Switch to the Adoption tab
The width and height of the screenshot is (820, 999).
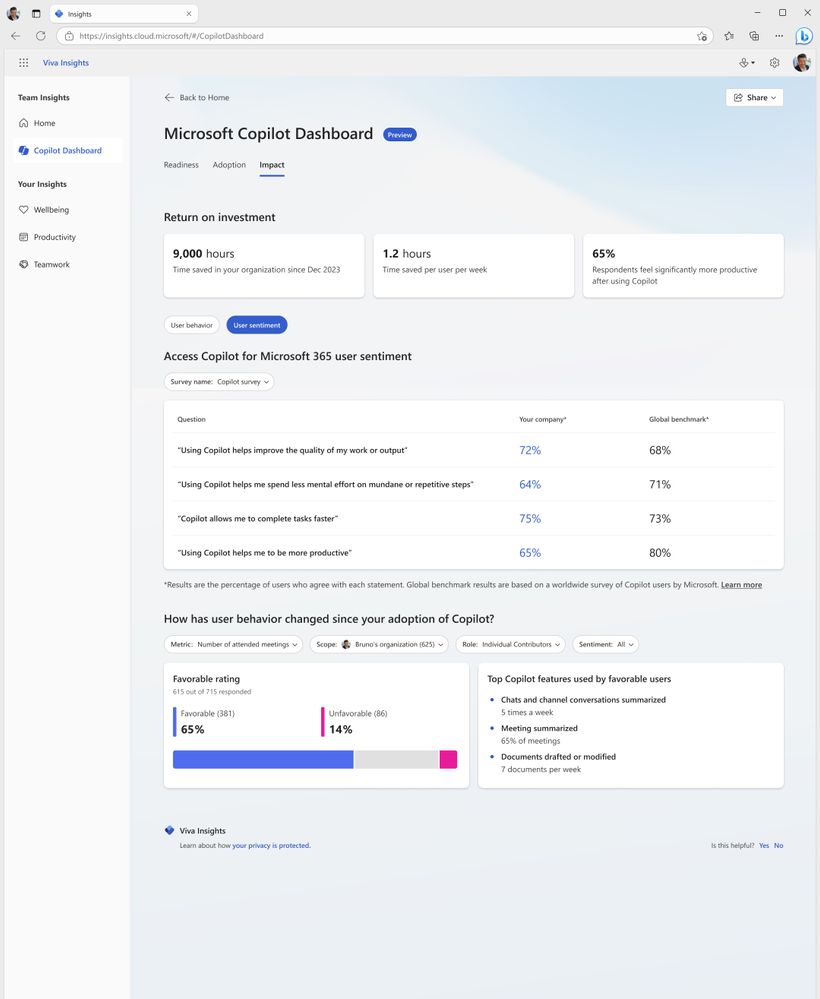(x=229, y=165)
